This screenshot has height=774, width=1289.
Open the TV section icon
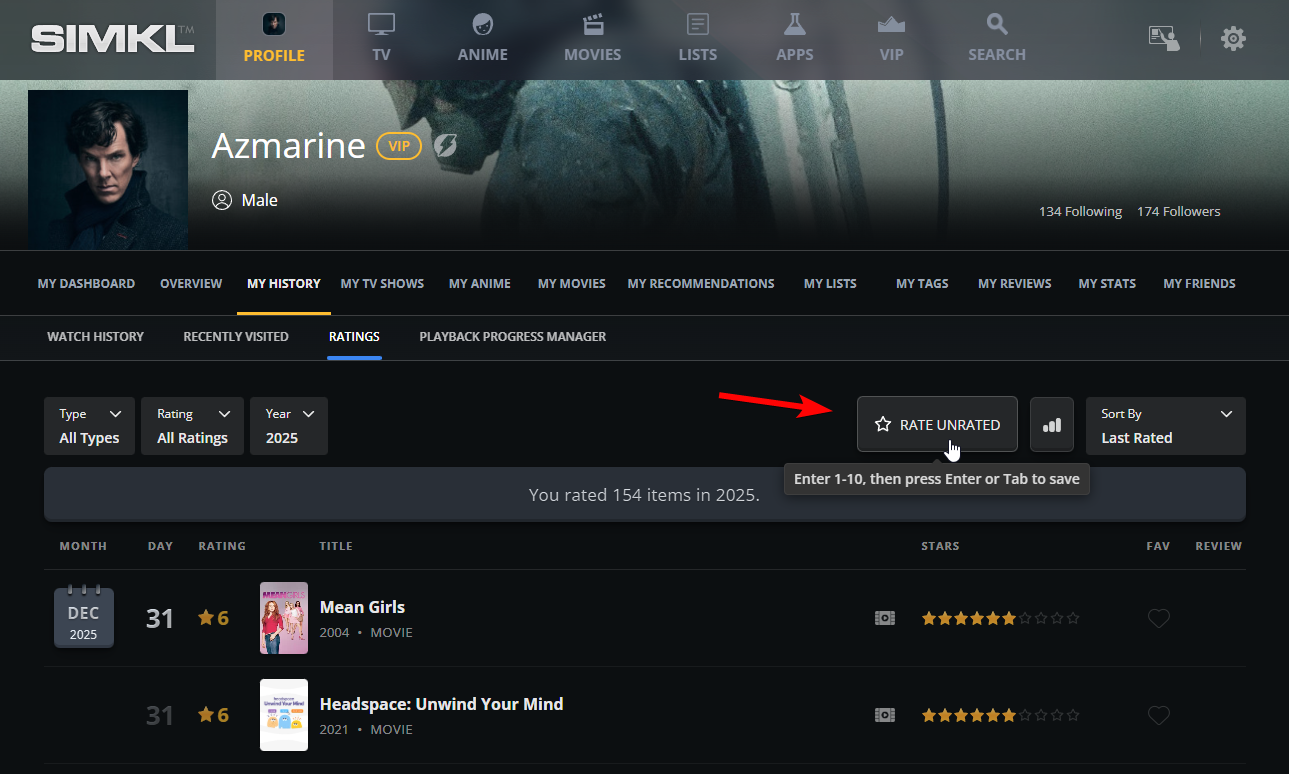click(381, 26)
